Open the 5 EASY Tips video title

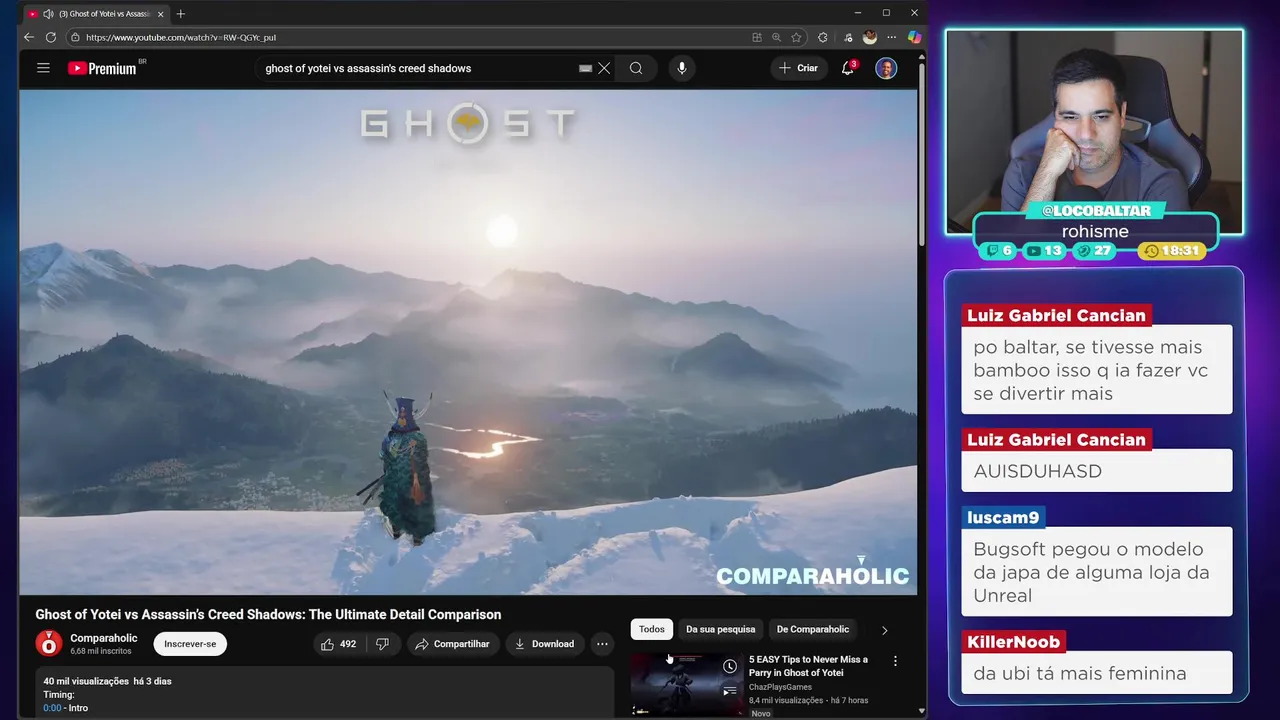point(809,666)
